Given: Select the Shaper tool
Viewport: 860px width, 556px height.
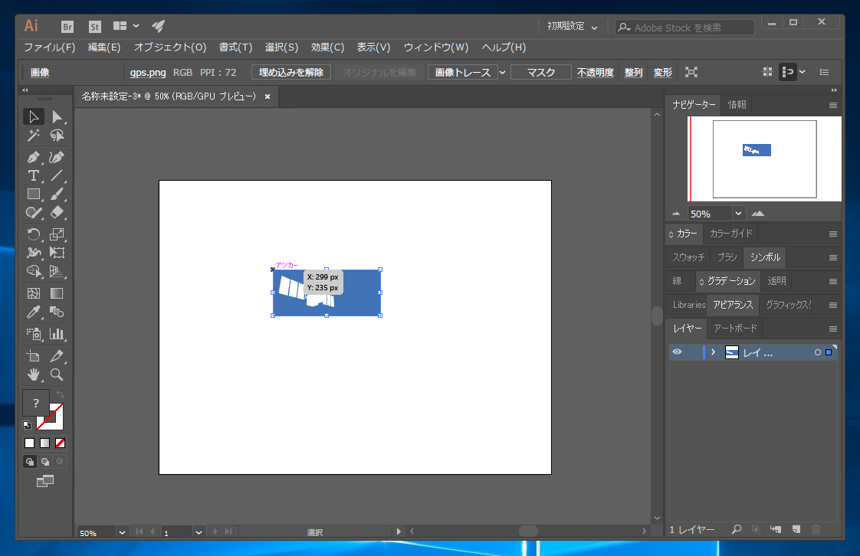Looking at the screenshot, I should pyautogui.click(x=33, y=213).
